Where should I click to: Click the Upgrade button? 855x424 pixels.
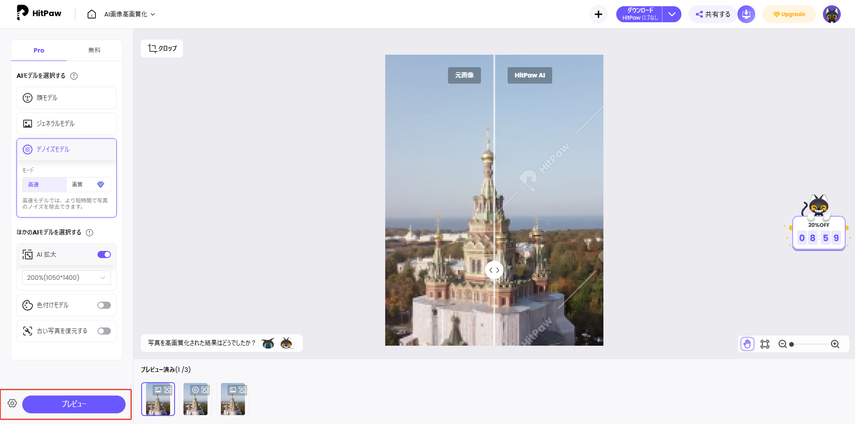coord(789,14)
